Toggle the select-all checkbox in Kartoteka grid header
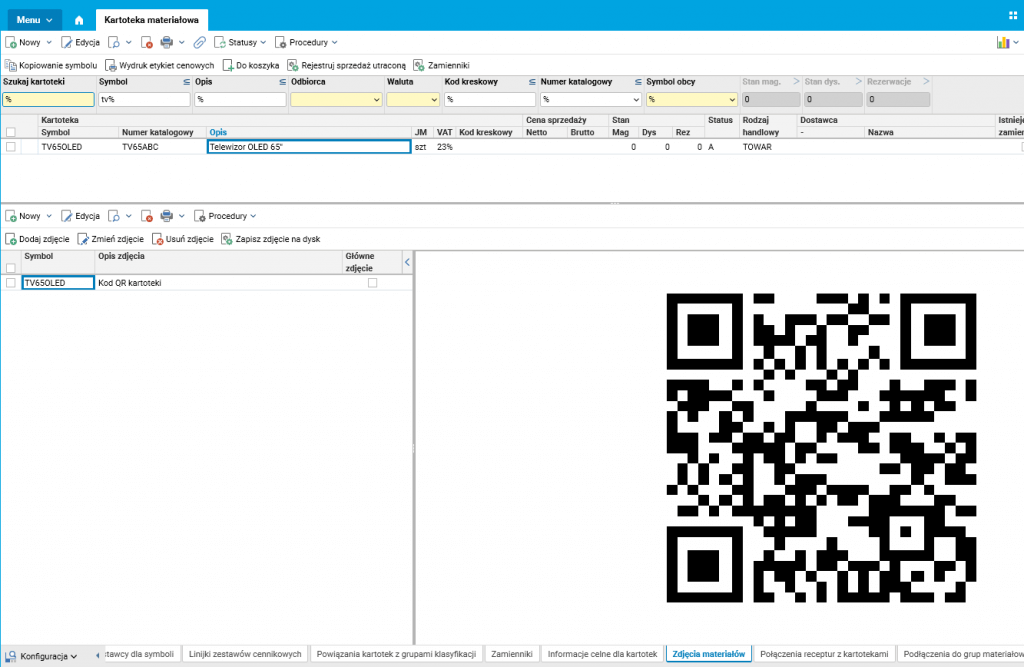1024x667 pixels. point(10,132)
